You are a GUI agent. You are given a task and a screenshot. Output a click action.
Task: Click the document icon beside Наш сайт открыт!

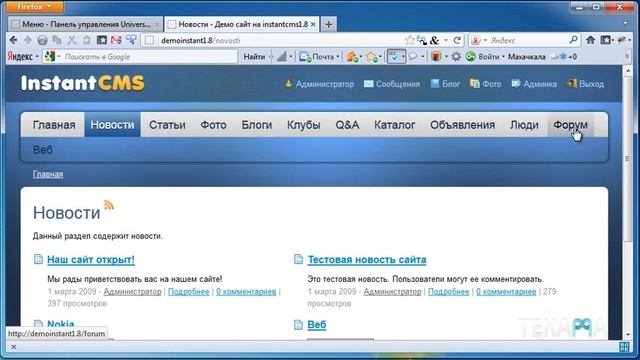[38, 259]
